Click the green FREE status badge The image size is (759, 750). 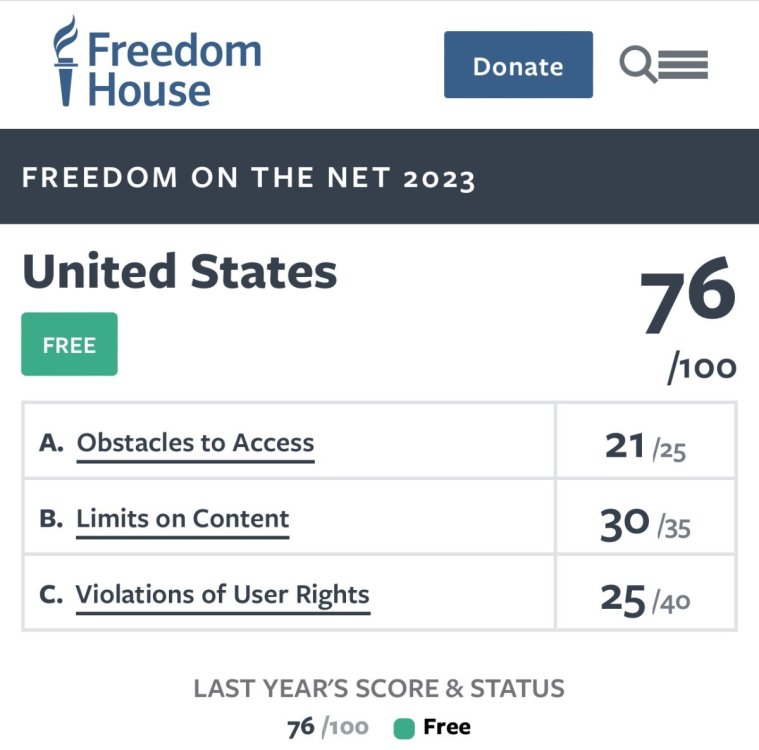(x=69, y=345)
